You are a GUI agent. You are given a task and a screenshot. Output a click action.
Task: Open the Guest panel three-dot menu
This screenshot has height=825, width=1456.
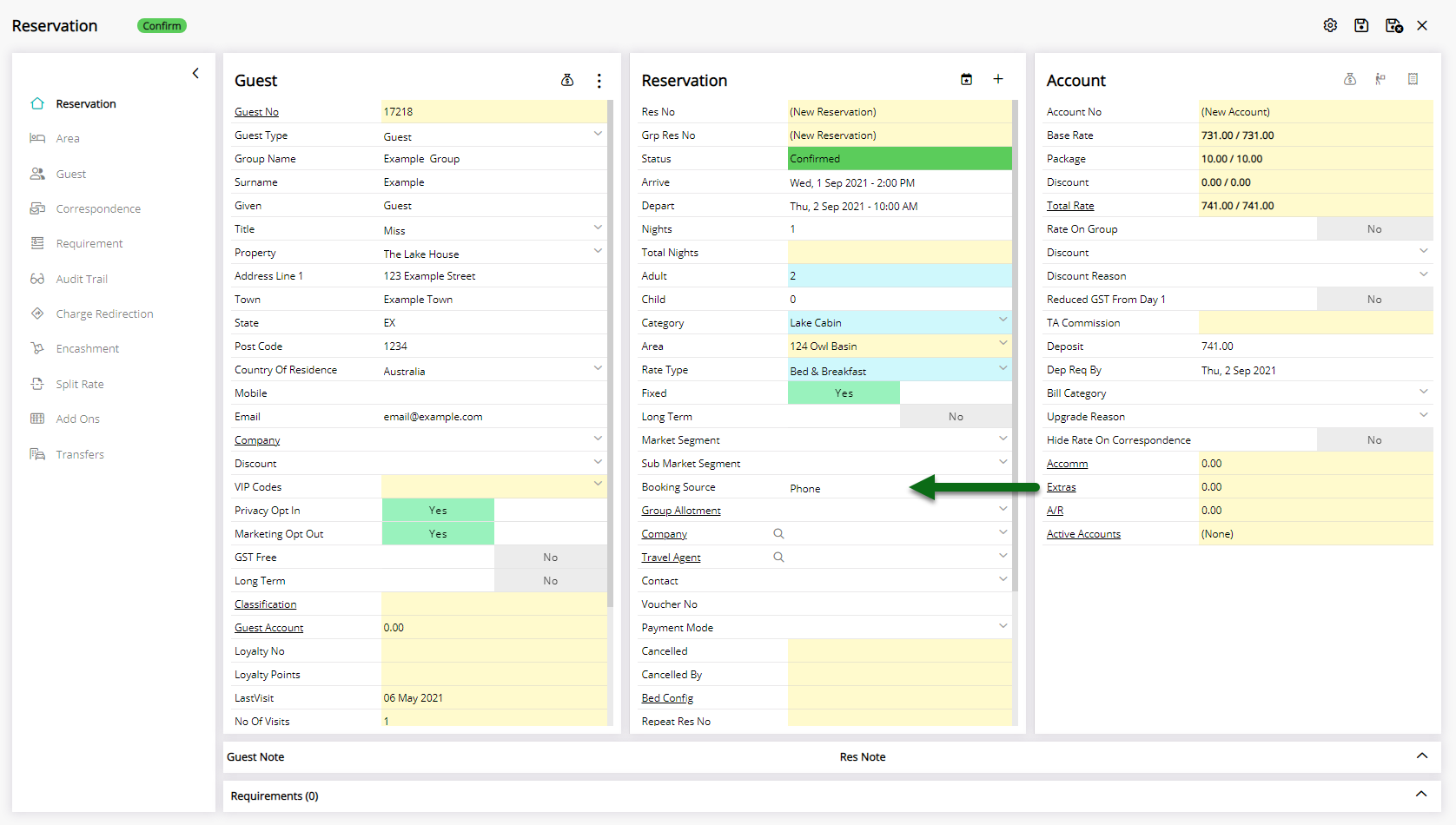click(x=599, y=80)
